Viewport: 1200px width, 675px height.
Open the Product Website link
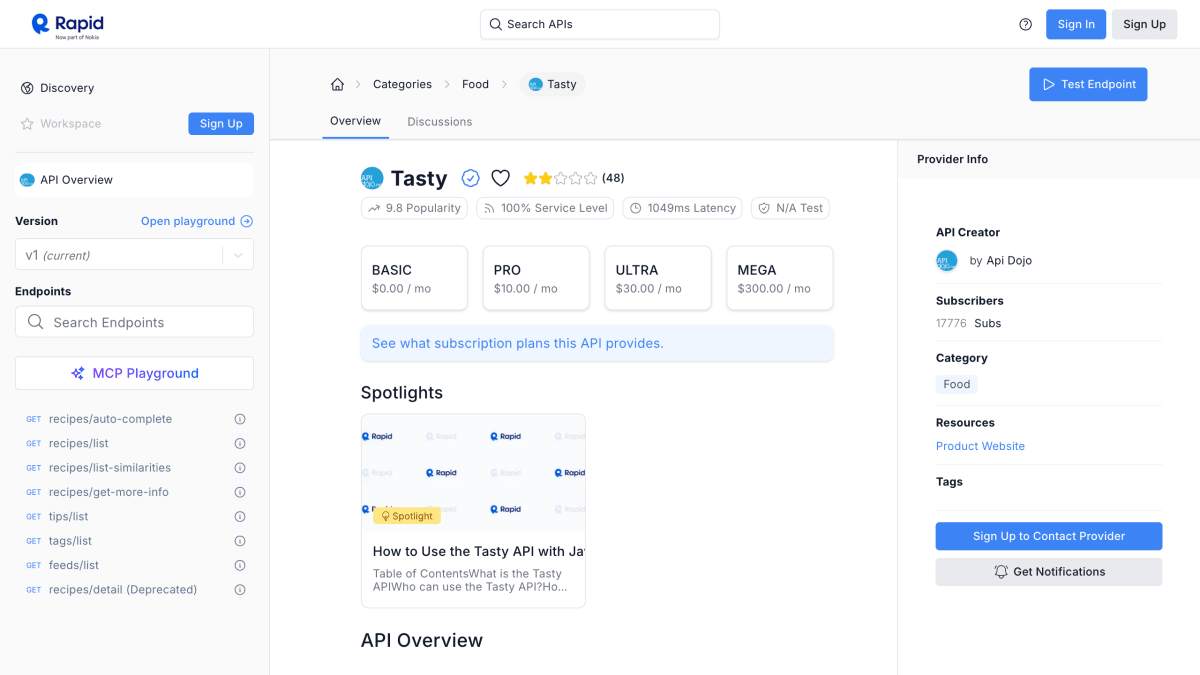980,446
